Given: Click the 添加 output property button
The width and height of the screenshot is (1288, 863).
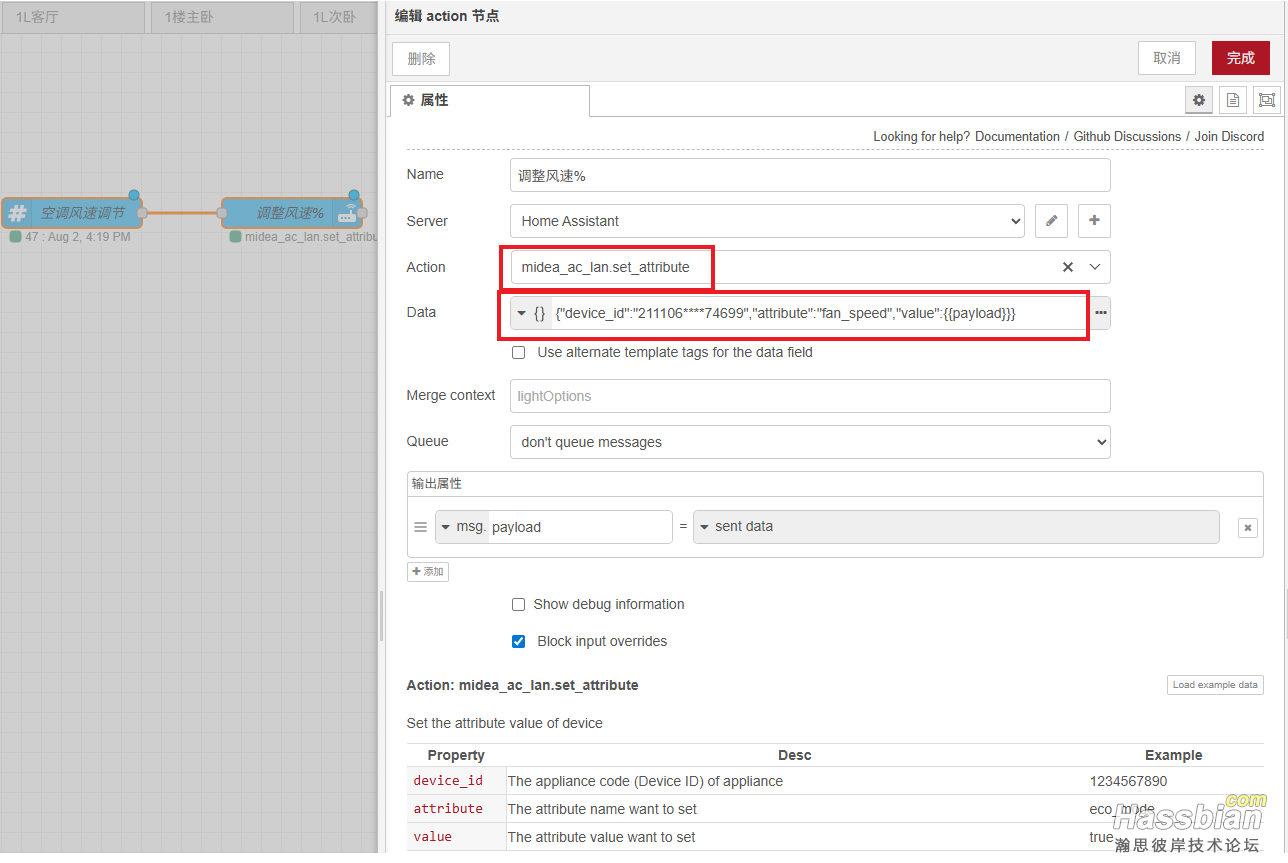Looking at the screenshot, I should [428, 572].
